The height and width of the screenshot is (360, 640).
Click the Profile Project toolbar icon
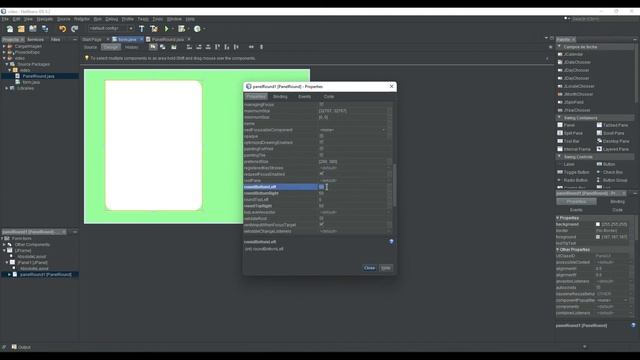(198, 29)
